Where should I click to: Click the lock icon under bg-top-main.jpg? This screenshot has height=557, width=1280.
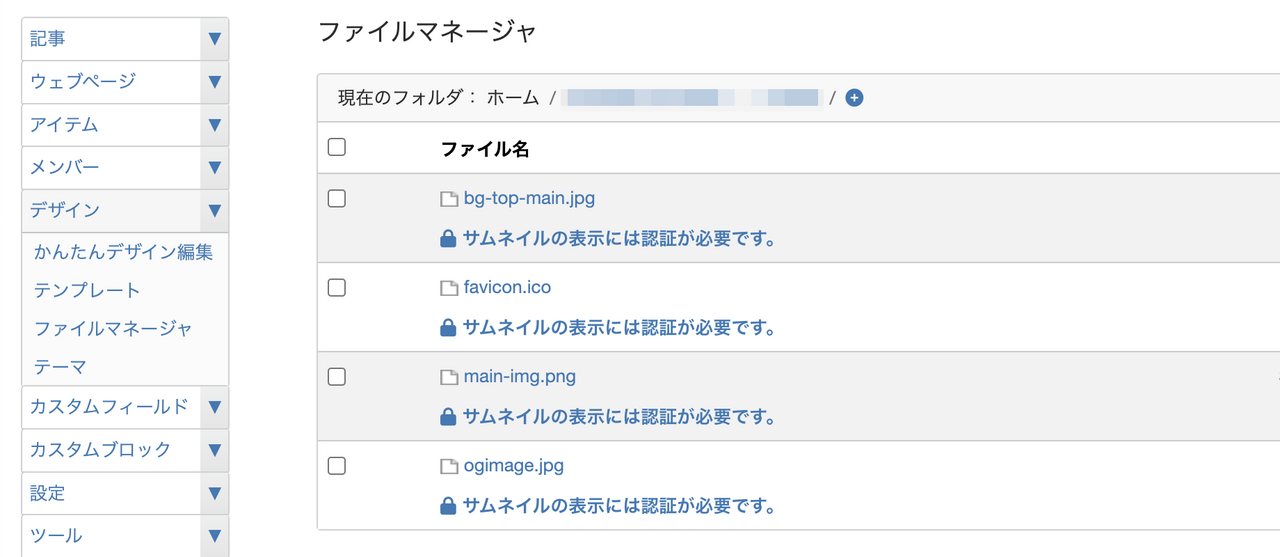pos(449,239)
